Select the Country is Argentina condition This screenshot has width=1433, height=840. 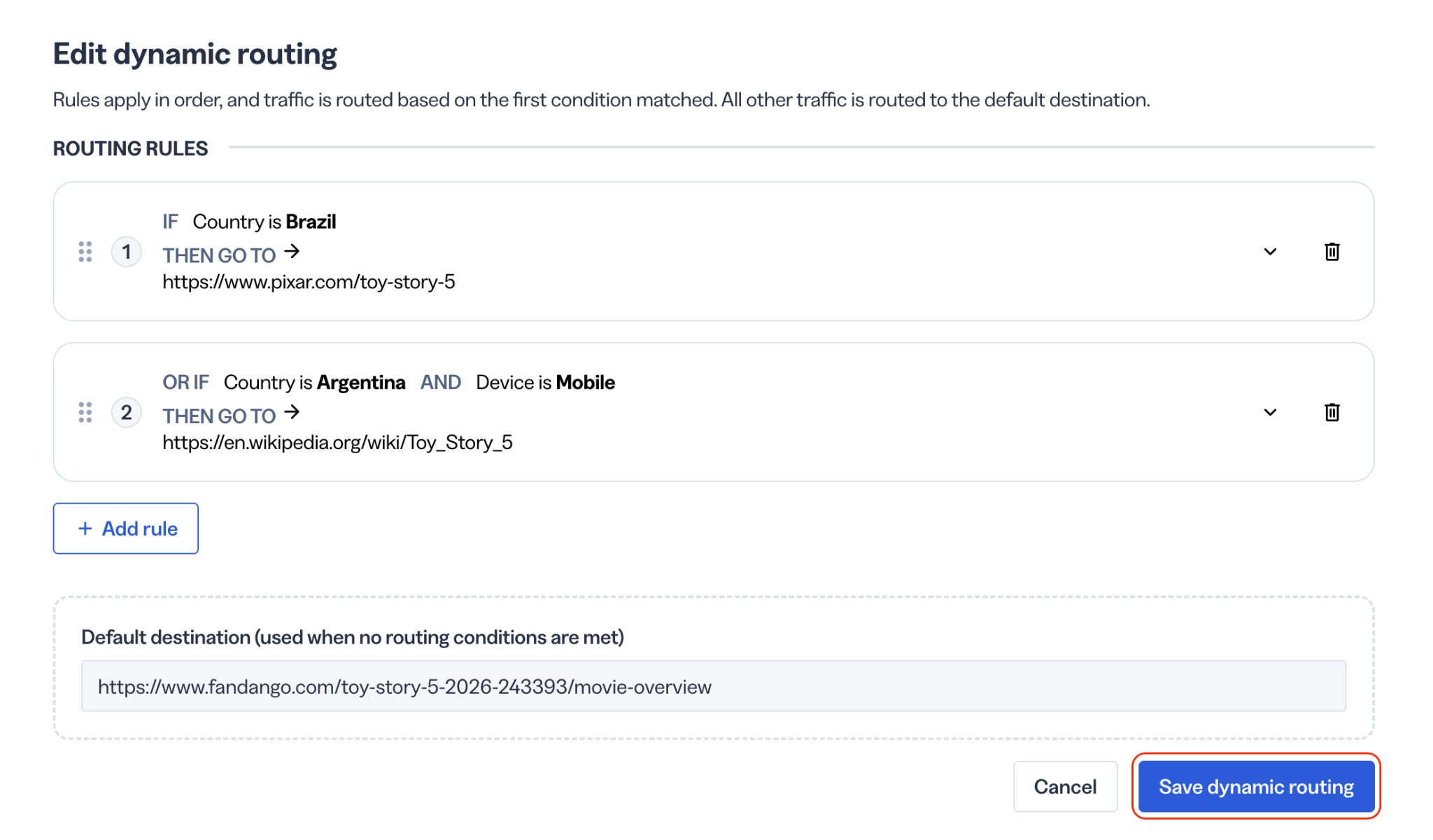(x=315, y=383)
